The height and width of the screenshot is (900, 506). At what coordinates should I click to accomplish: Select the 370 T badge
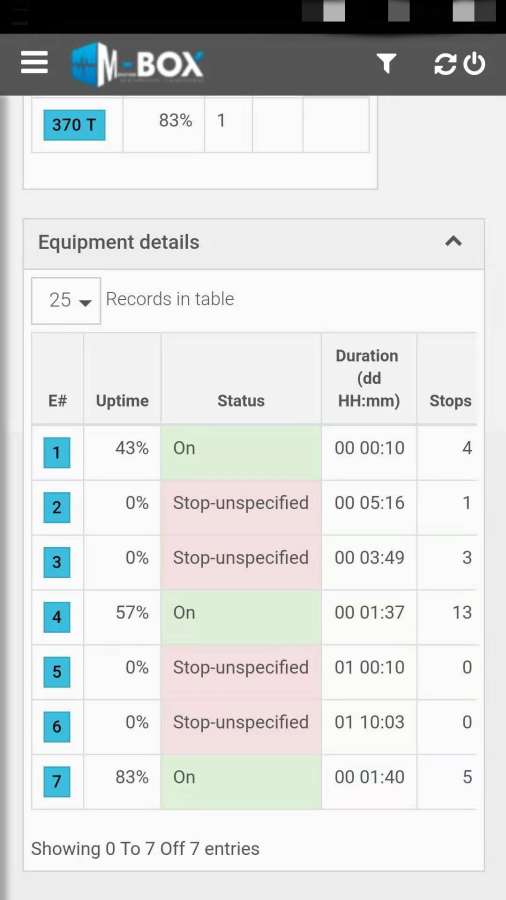75,125
